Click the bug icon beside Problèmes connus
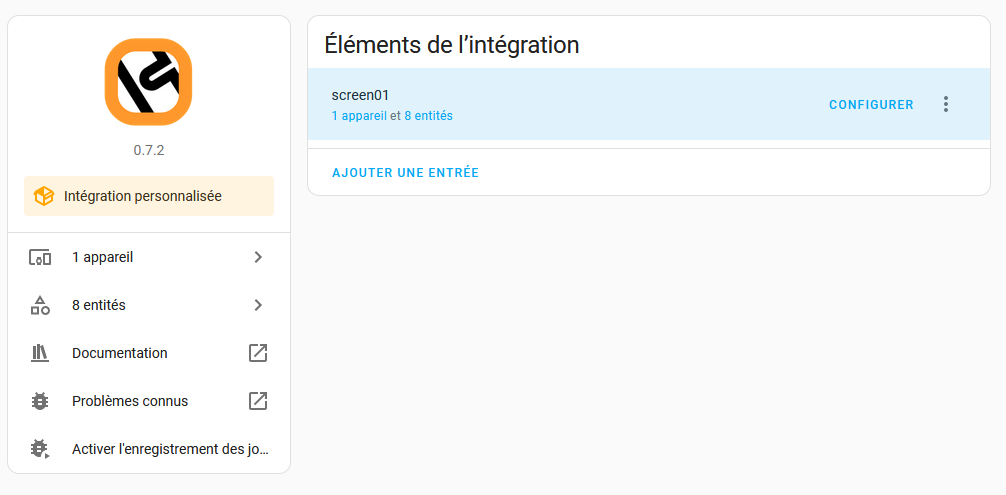The image size is (1006, 495). click(x=40, y=401)
